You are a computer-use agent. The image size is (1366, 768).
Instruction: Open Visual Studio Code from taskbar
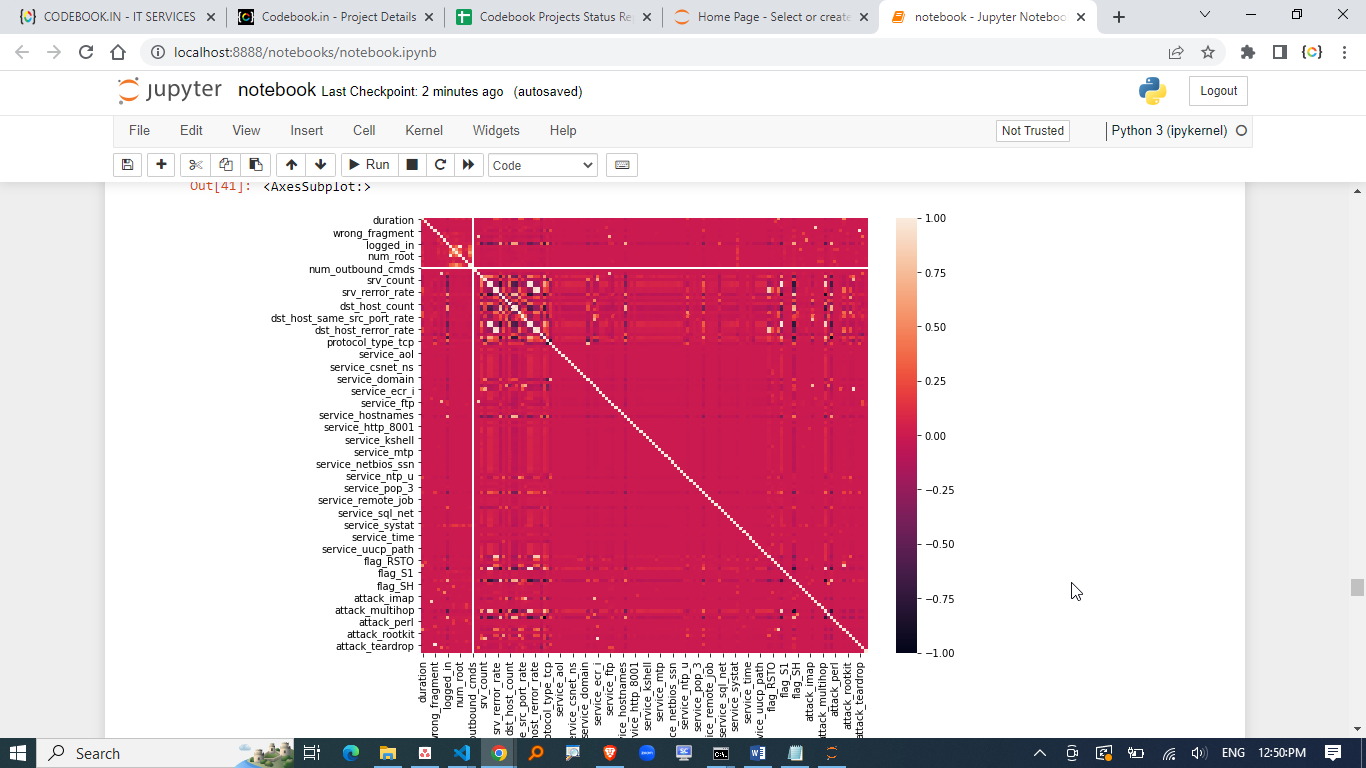tap(462, 753)
